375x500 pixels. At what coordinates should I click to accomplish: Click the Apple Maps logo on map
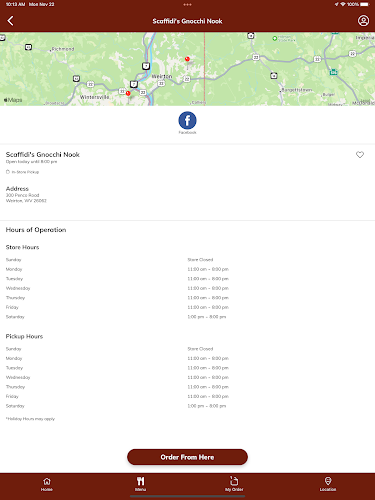13,100
